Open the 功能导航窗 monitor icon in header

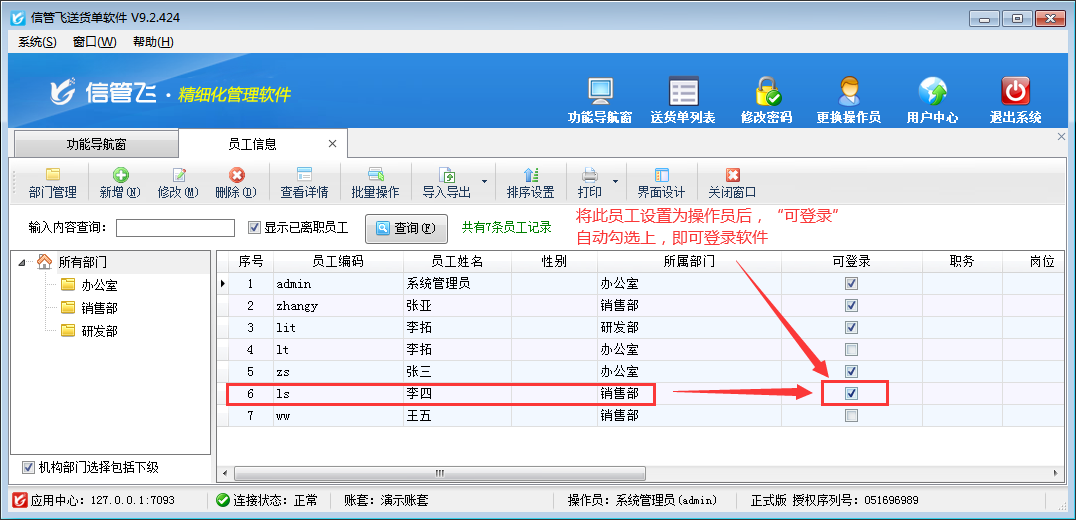pyautogui.click(x=599, y=91)
